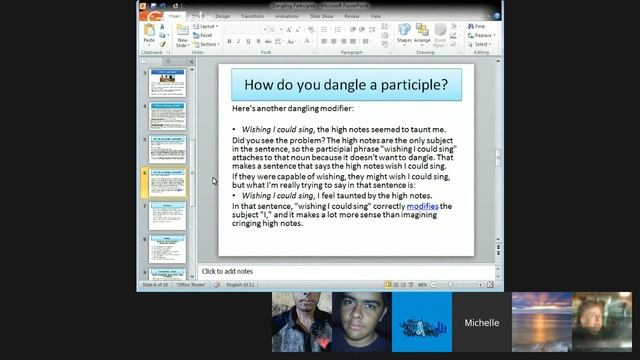Open the Columns dropdown
This screenshot has width=640, height=360.
pyautogui.click(x=366, y=41)
